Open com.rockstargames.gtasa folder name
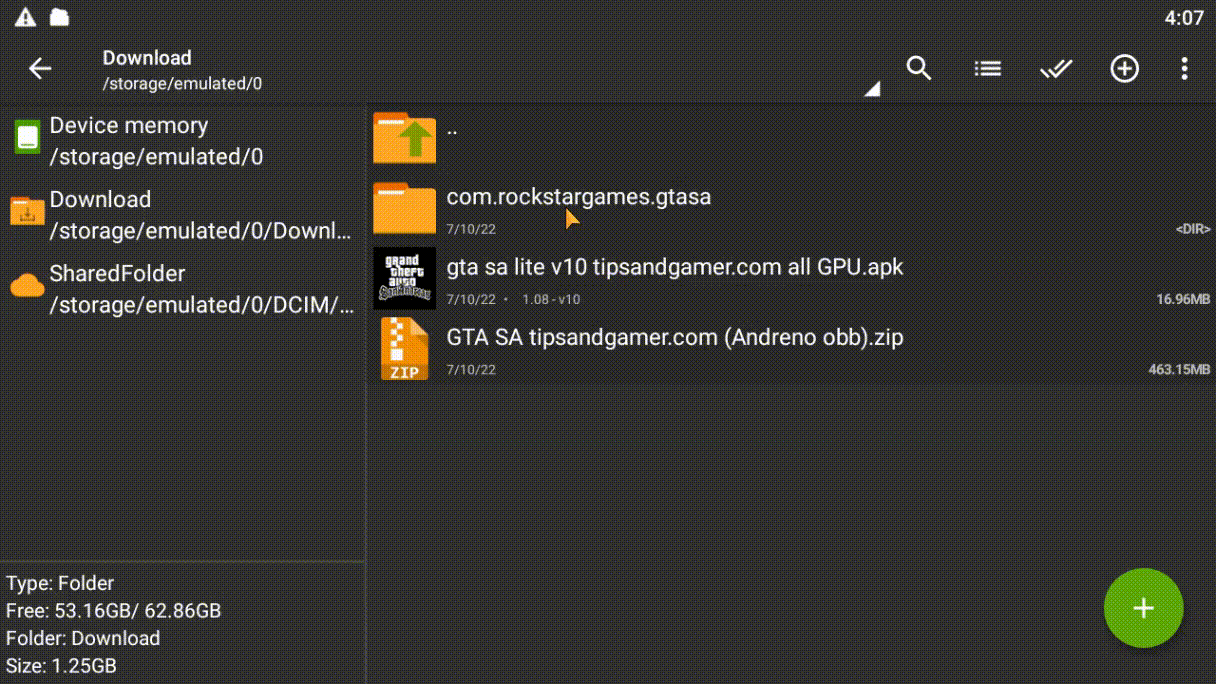This screenshot has height=684, width=1216. 579,197
